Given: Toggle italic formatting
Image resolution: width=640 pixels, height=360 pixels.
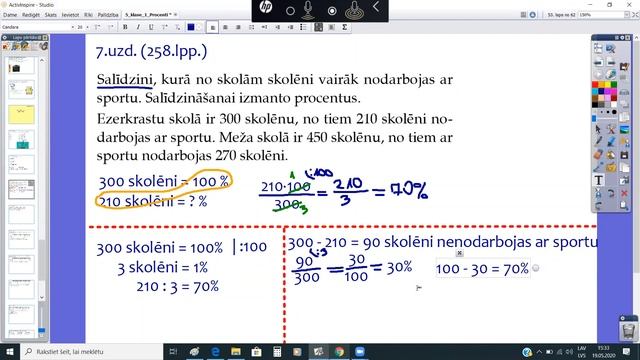Looking at the screenshot, I should (138, 27).
